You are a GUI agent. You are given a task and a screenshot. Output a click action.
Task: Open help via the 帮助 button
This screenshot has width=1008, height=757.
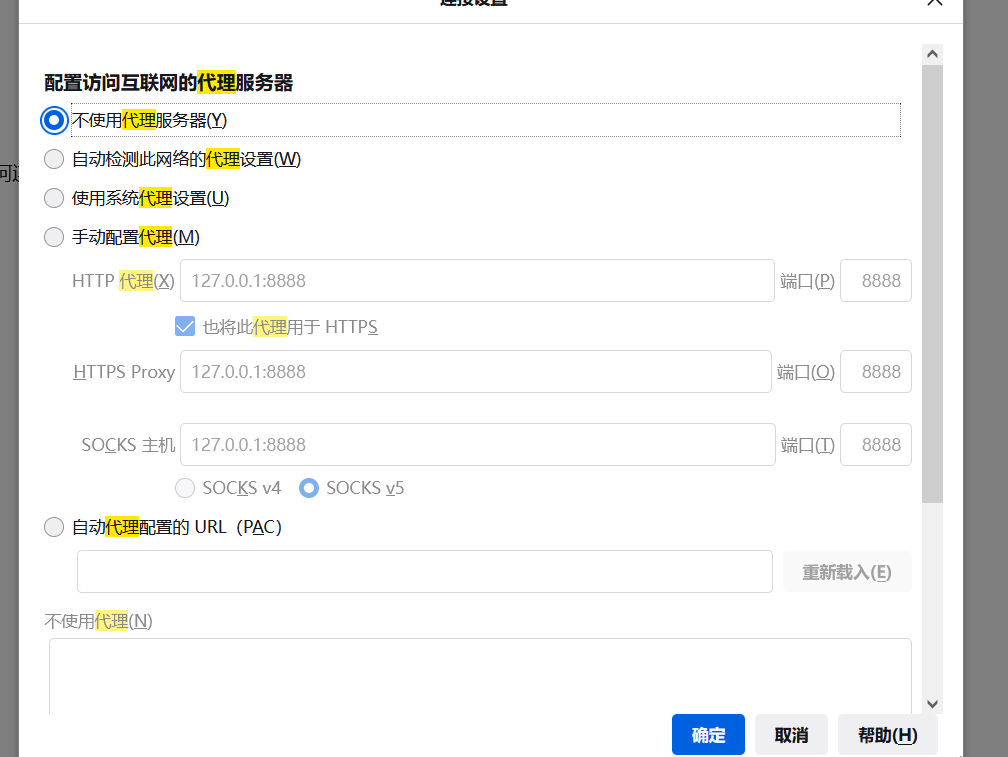pos(887,734)
